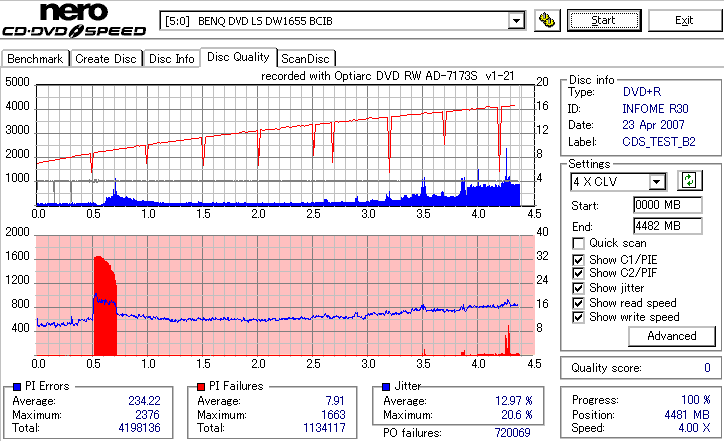This screenshot has height=441, width=724.
Task: Click the Position value 4481 MB
Action: [x=687, y=415]
